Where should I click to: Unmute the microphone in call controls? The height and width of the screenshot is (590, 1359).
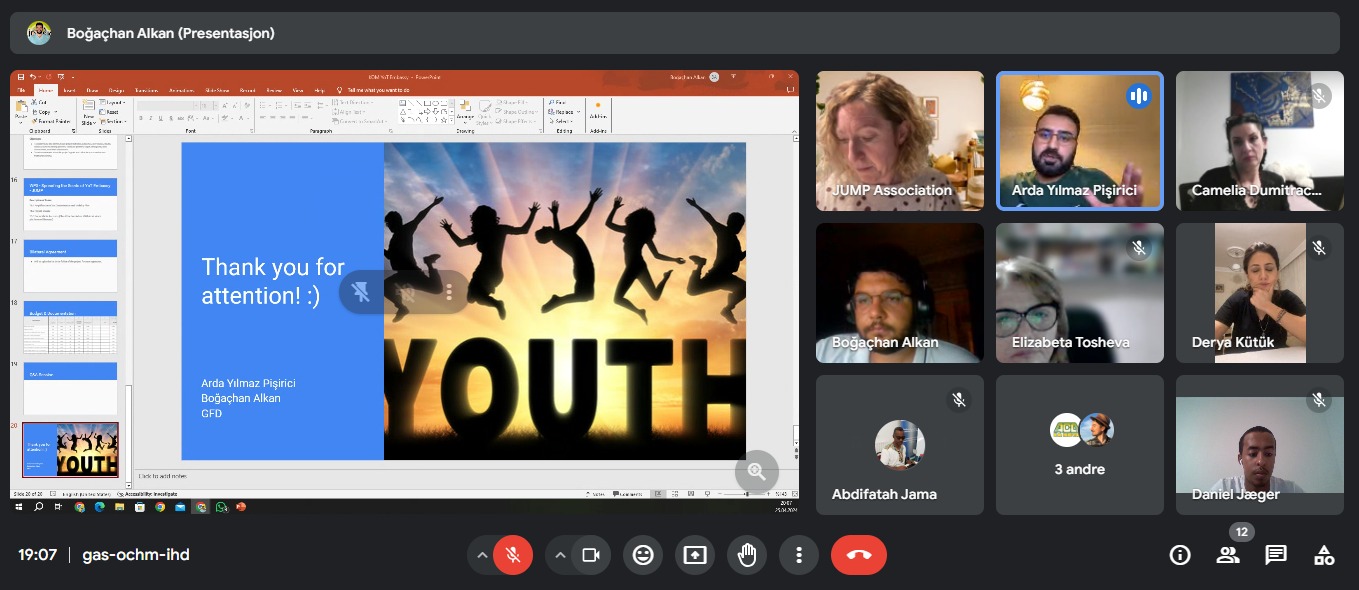513,555
